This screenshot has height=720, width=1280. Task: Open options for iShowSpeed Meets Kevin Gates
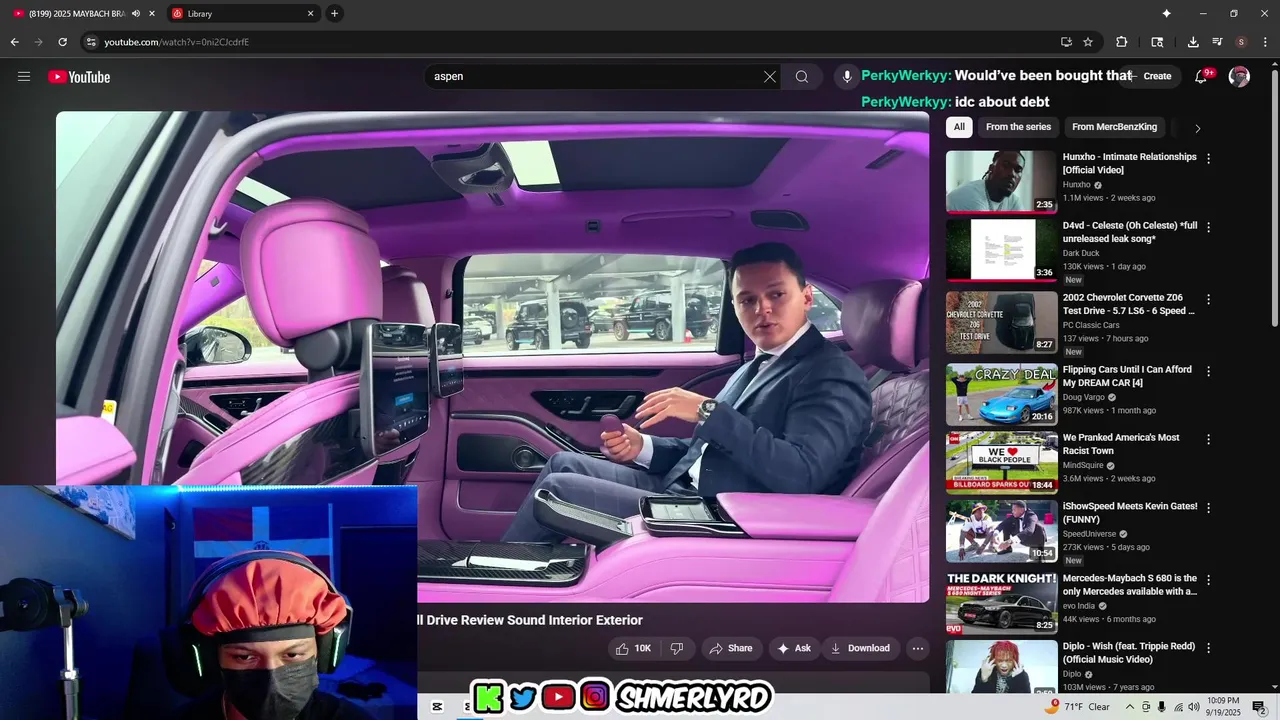pyautogui.click(x=1208, y=507)
